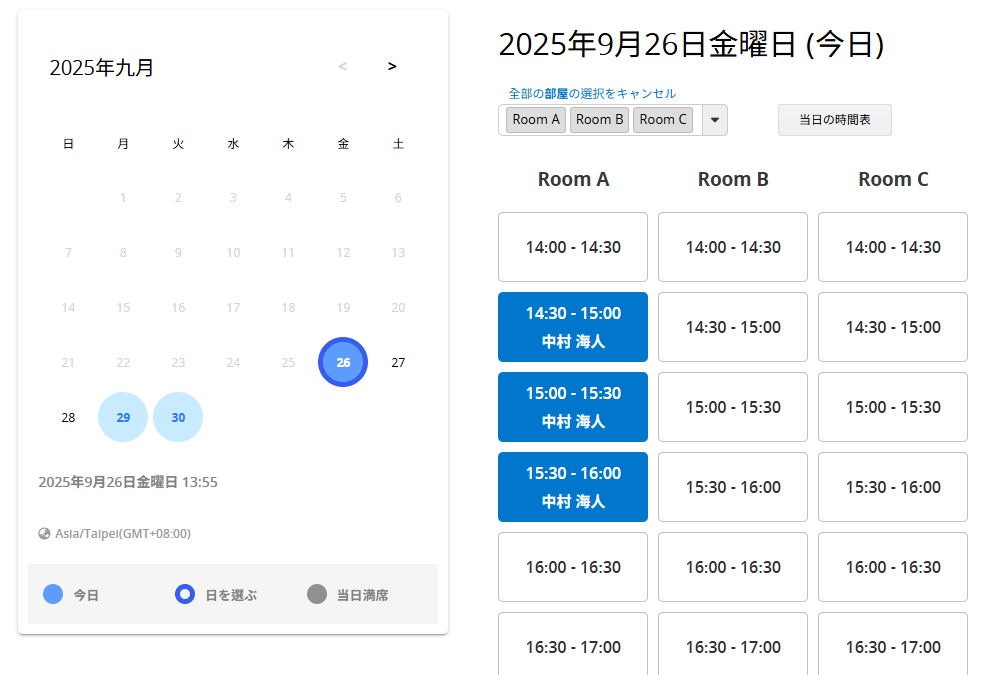Open 中村 海人's 14:30 - 15:00 booking

(573, 327)
